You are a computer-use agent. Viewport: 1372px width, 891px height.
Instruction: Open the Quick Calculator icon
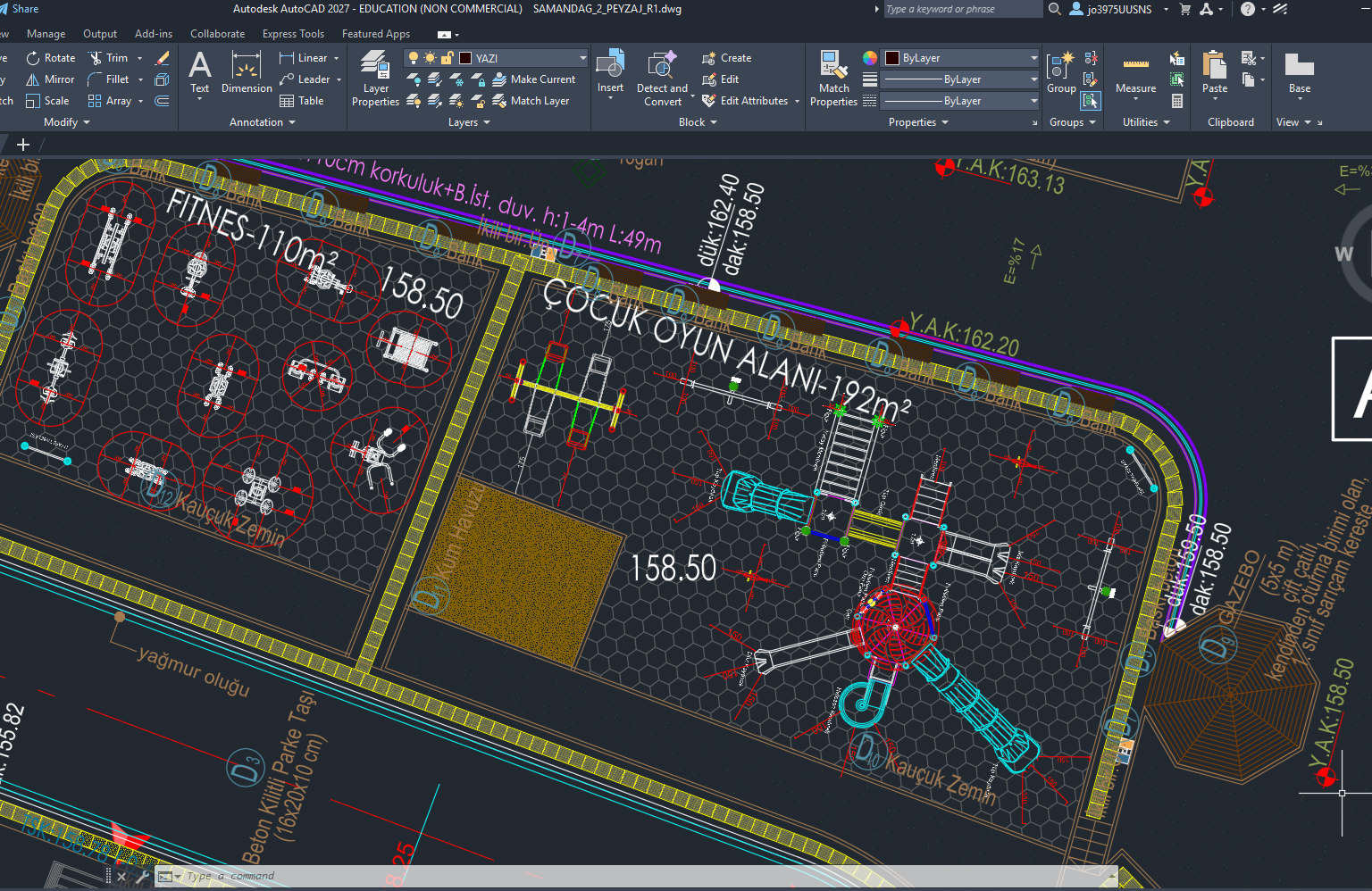click(x=1177, y=101)
